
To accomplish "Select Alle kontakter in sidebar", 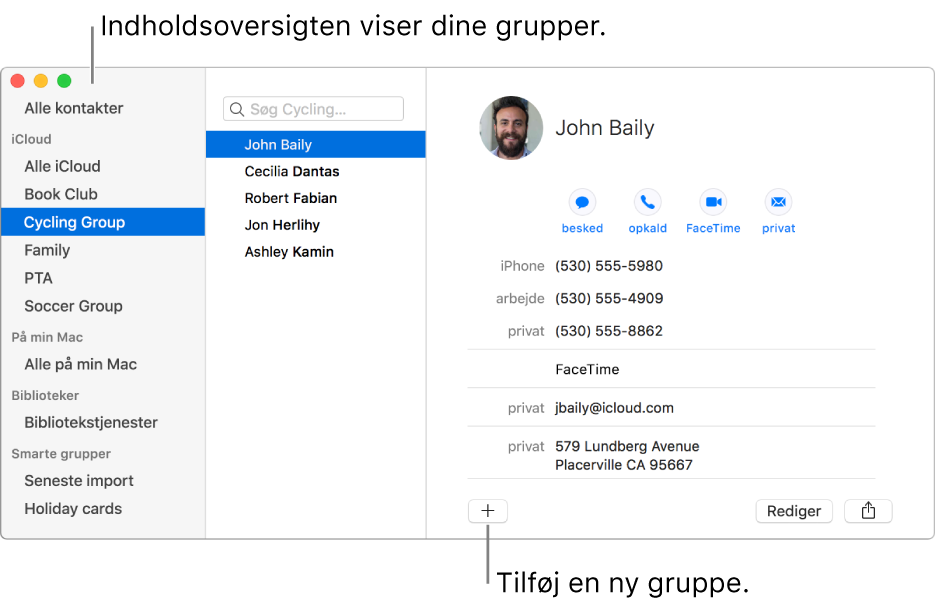I will [x=74, y=108].
